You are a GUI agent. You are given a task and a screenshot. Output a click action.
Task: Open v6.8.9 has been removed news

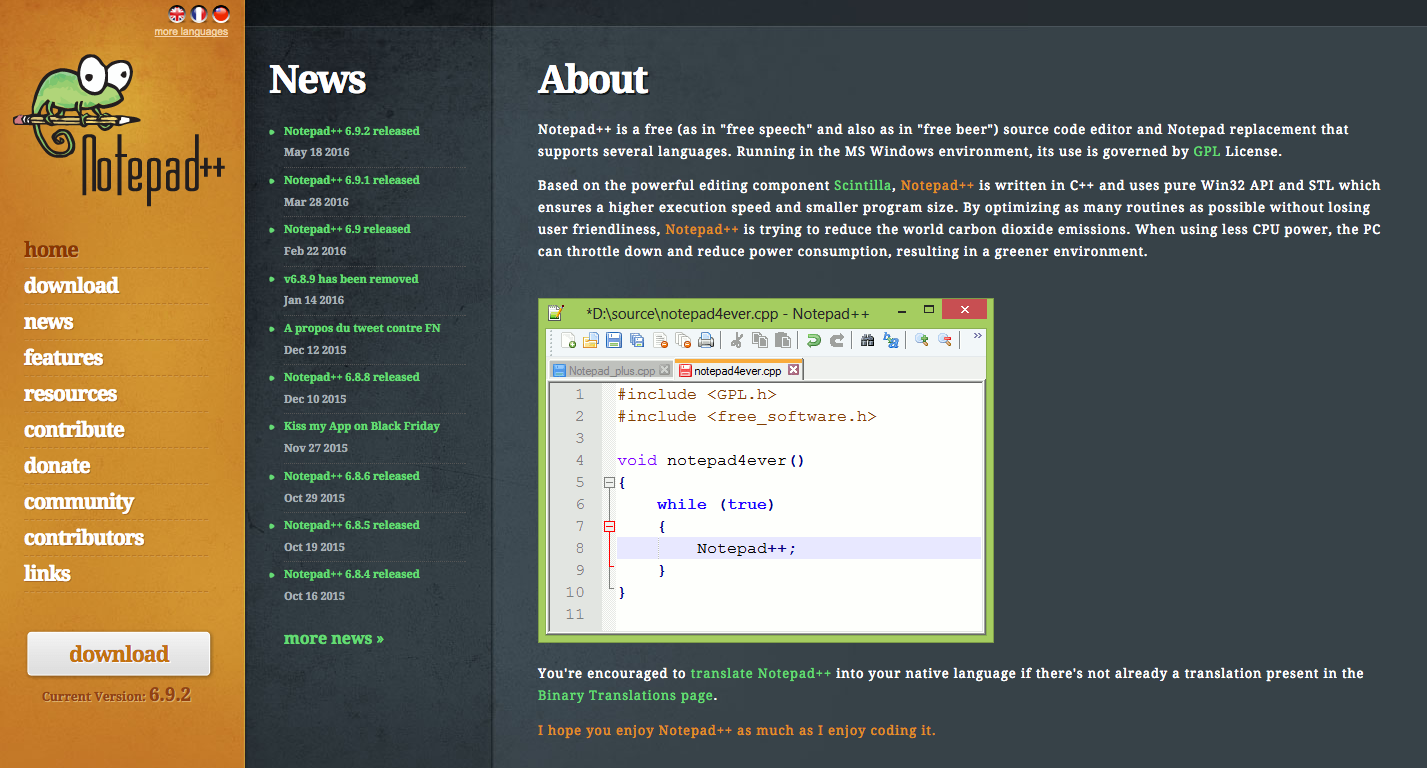(351, 279)
